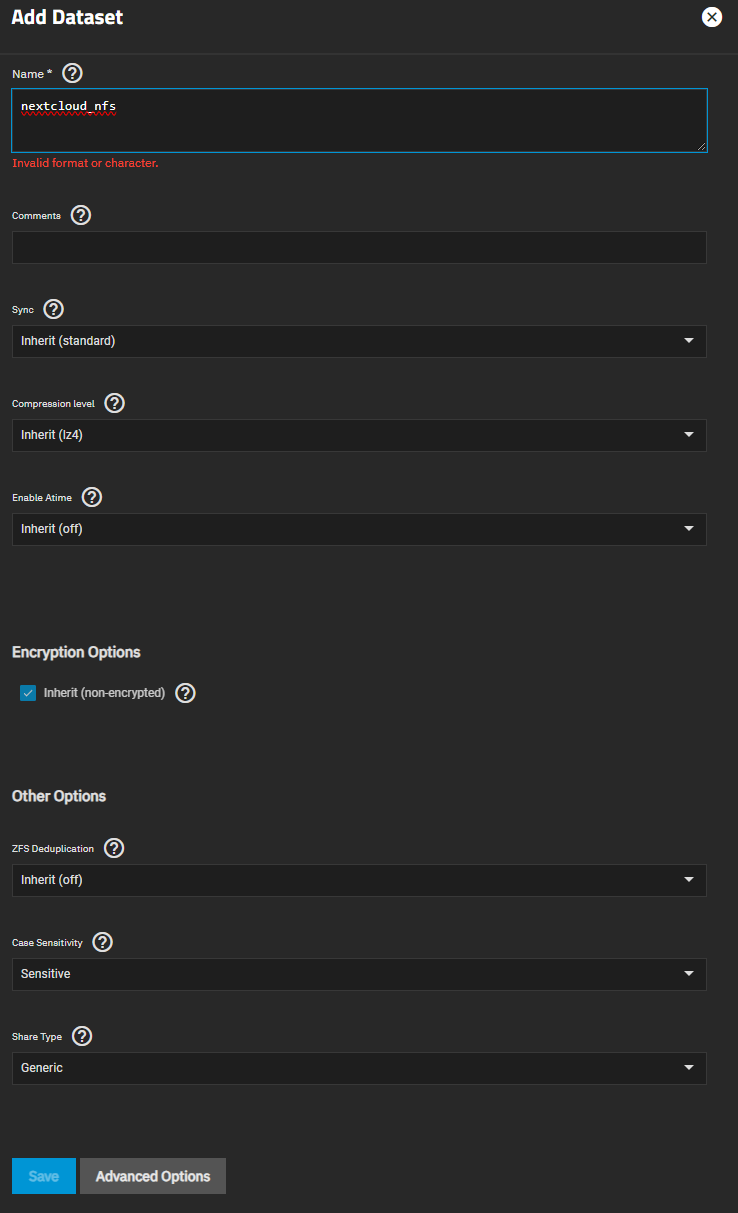
Task: Click Compression level help icon
Action: (x=115, y=403)
